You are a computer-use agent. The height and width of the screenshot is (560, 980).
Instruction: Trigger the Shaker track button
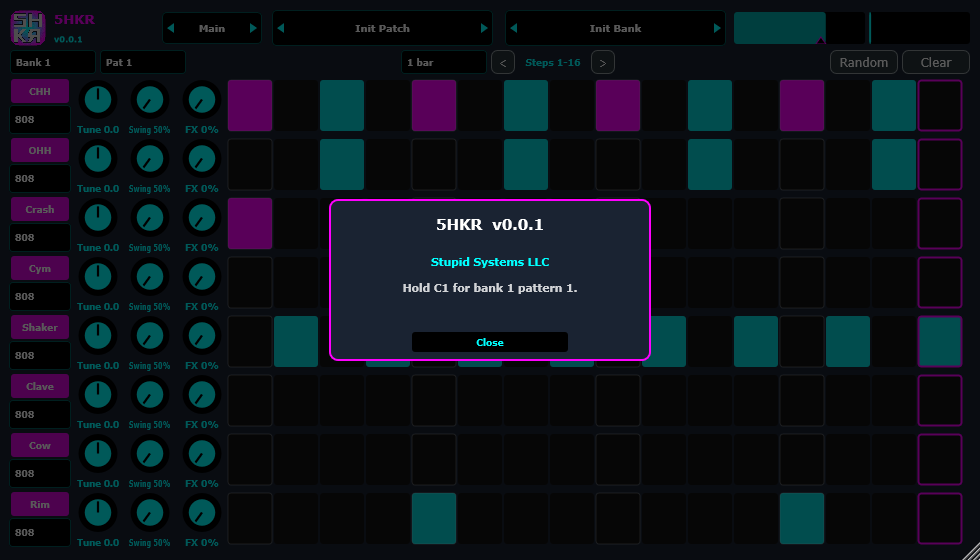(40, 328)
